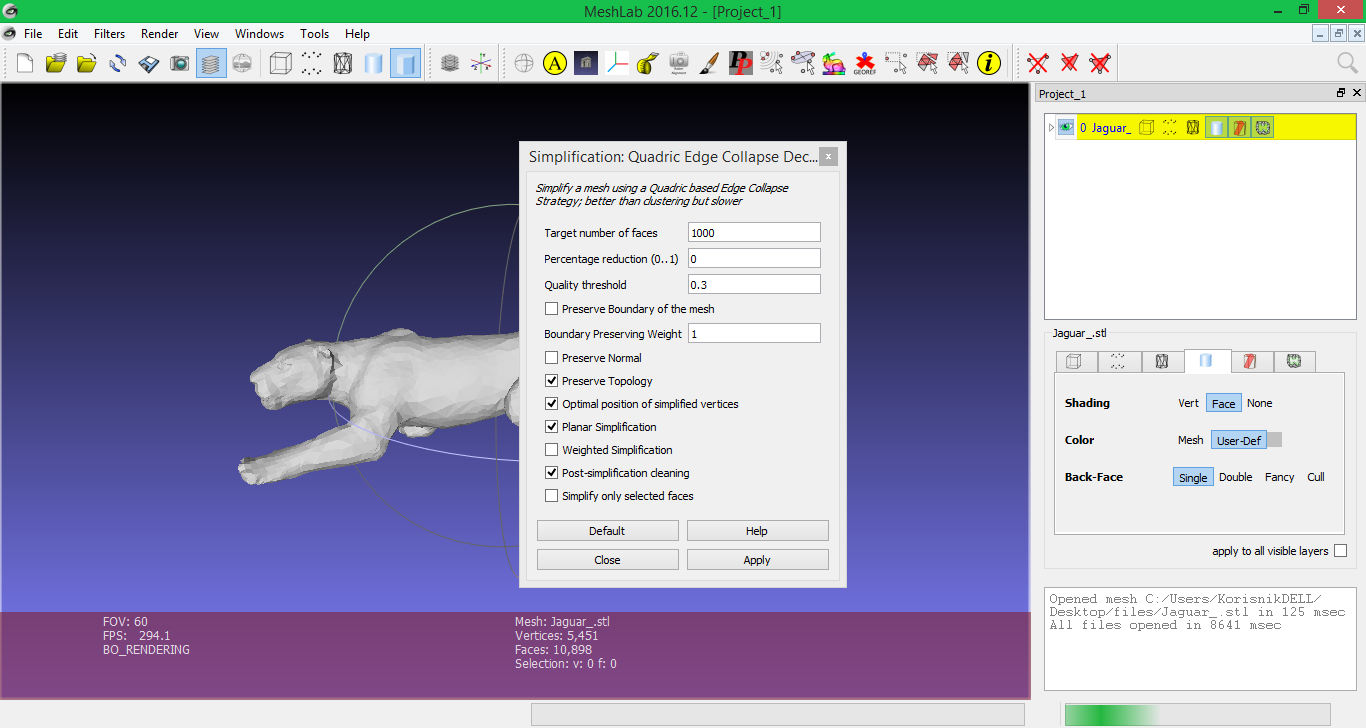Select the Z-painting brush tool
The height and width of the screenshot is (728, 1366).
[x=709, y=64]
